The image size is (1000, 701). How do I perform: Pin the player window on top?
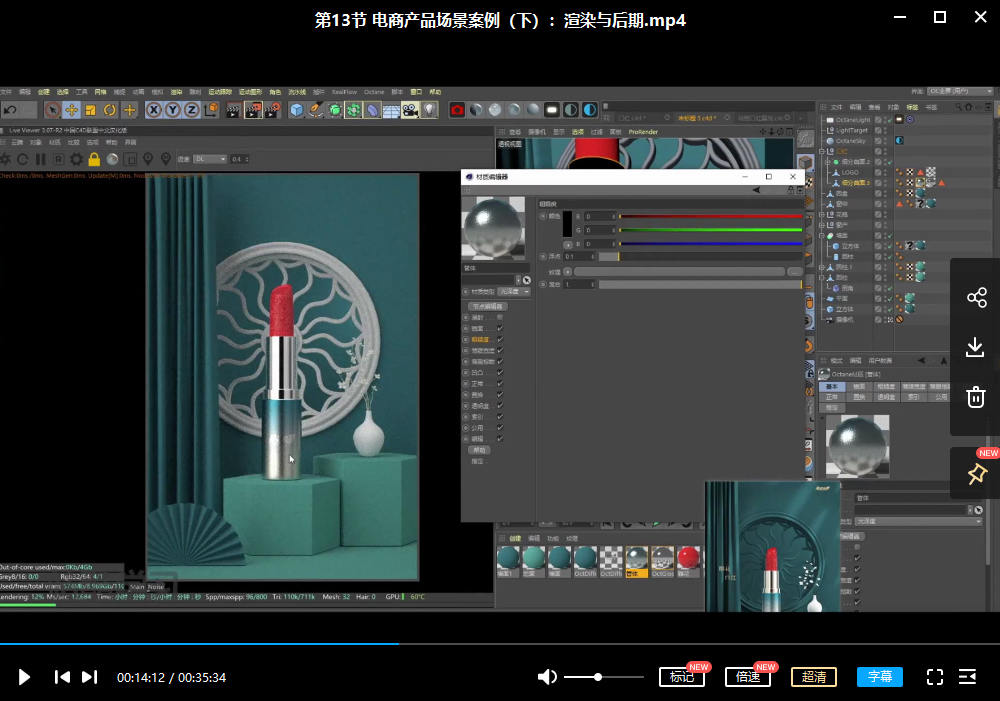(976, 474)
